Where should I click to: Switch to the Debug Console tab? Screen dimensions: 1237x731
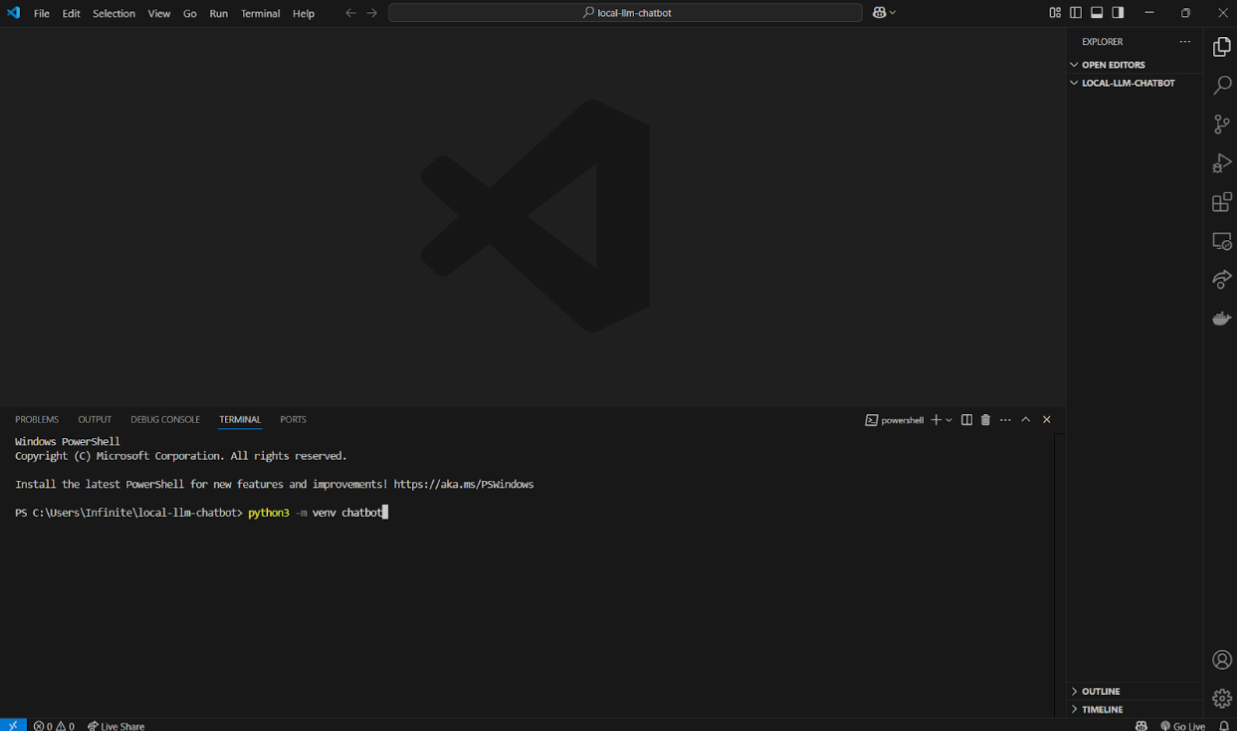[x=165, y=420]
